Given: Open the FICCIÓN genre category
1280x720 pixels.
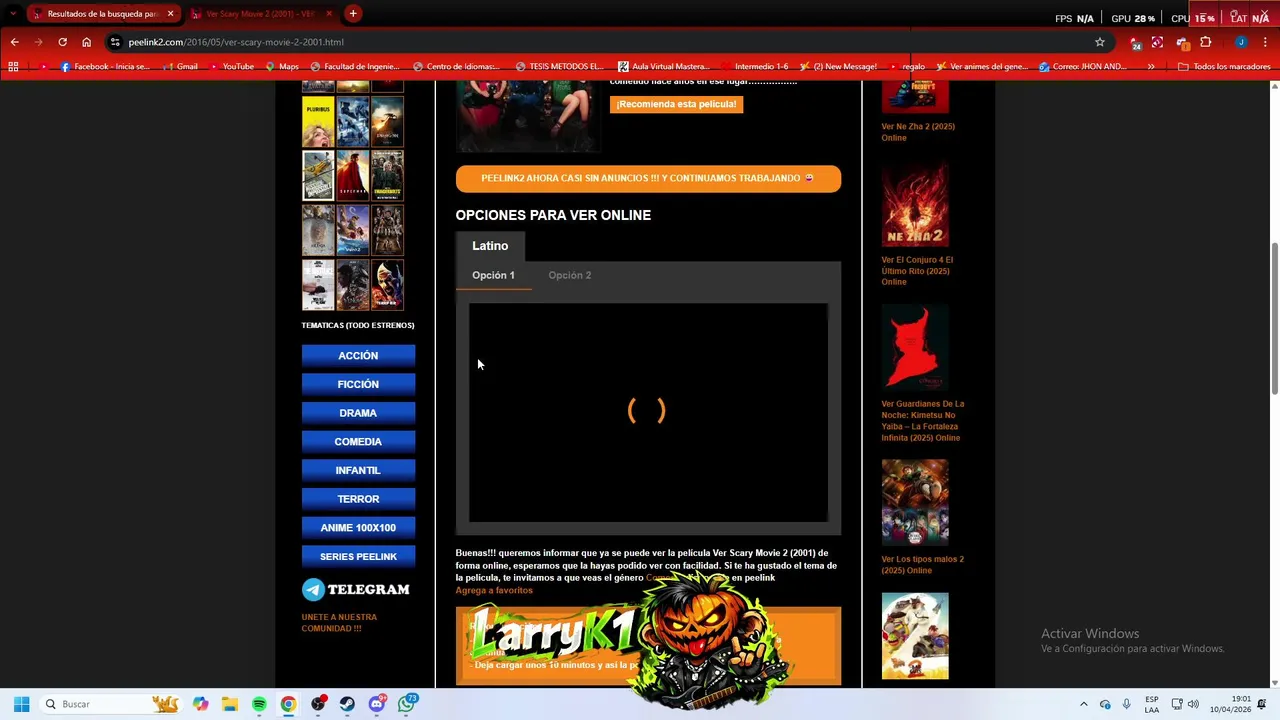Looking at the screenshot, I should [358, 384].
